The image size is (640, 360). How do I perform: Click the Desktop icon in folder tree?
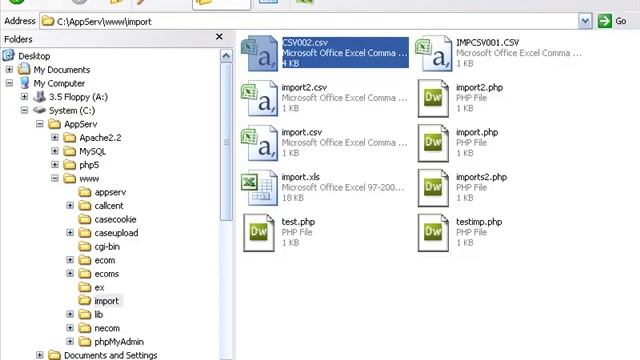pos(9,55)
